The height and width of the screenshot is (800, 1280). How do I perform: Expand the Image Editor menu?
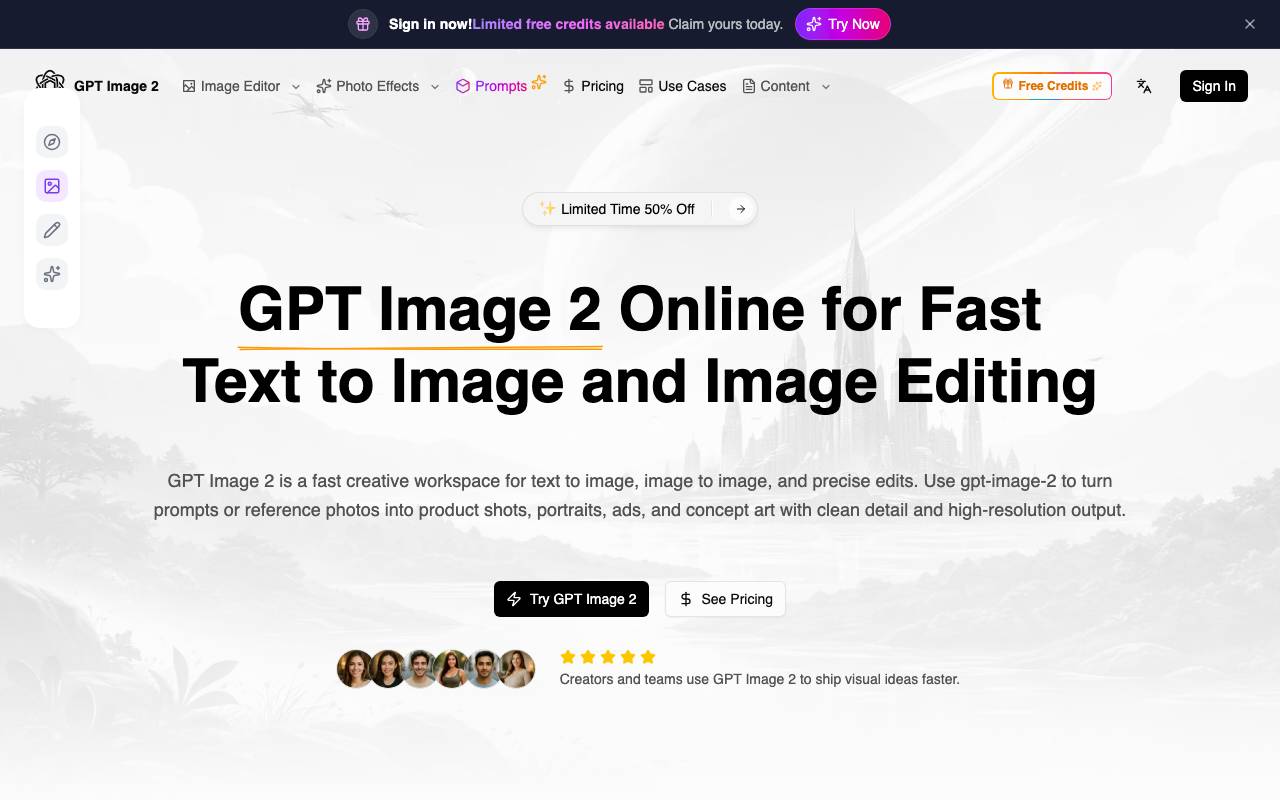tap(241, 86)
